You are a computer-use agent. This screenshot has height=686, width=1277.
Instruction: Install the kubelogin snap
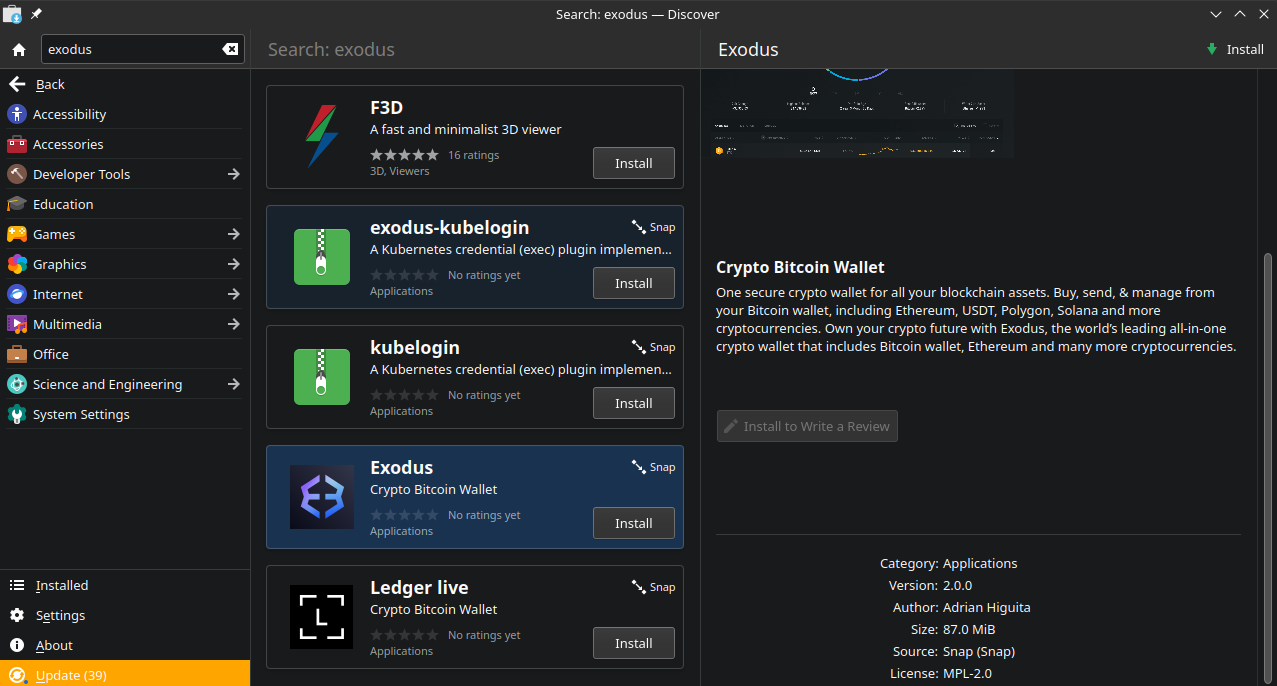tap(633, 403)
